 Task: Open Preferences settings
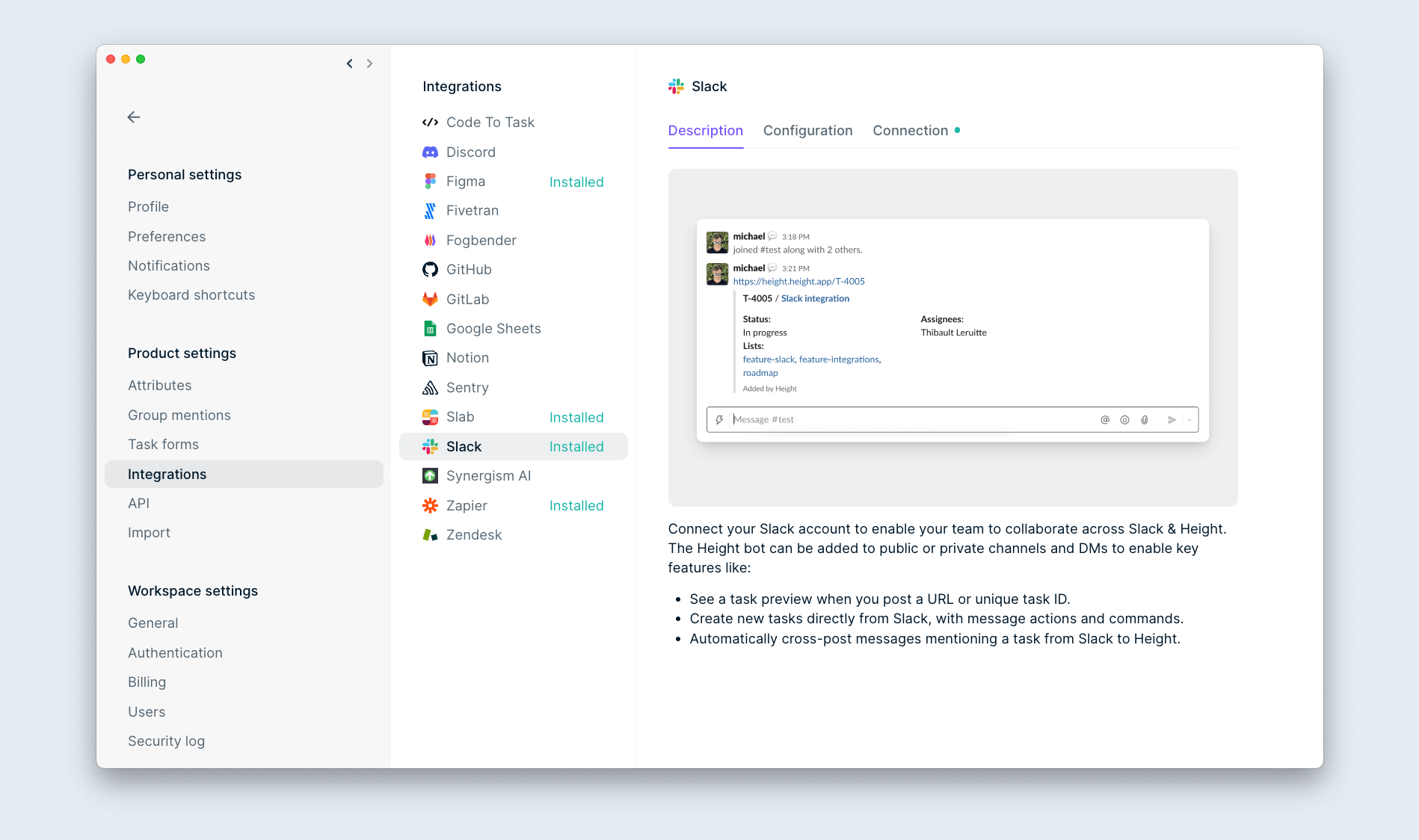pyautogui.click(x=167, y=237)
